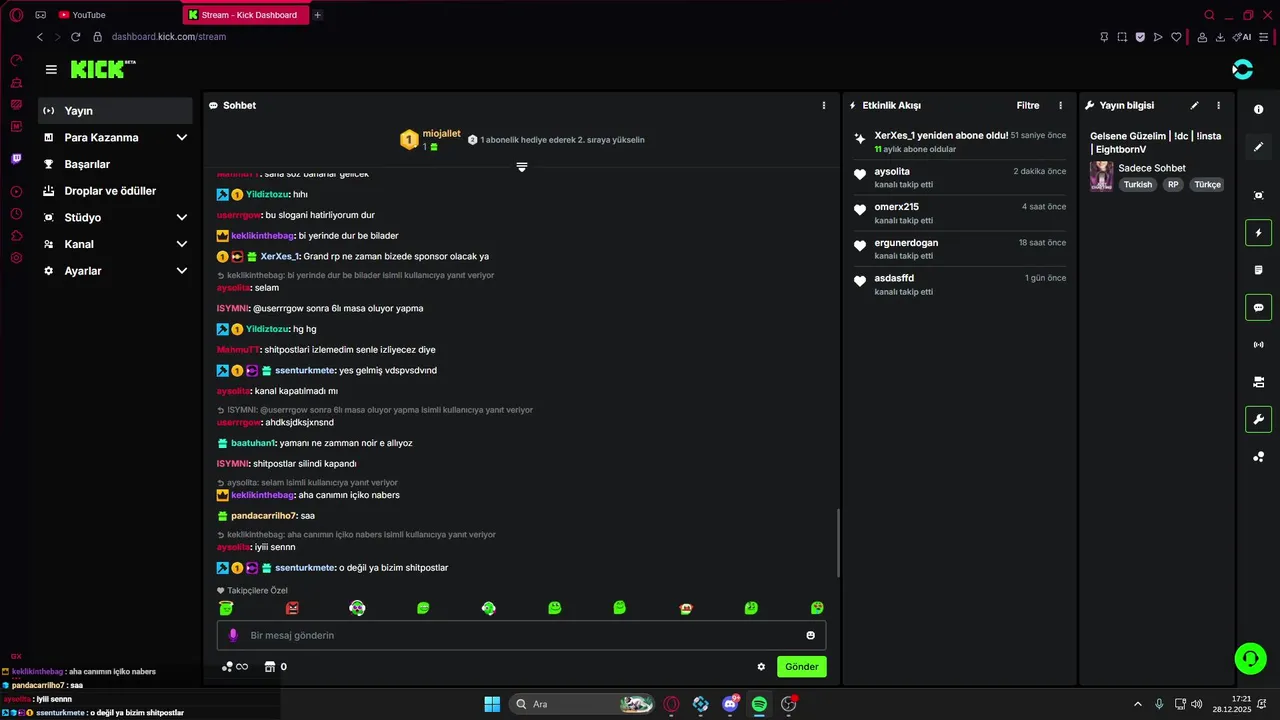Screen dimensions: 1280x720
Task: Select the first green angel halo emote
Action: (x=226, y=608)
